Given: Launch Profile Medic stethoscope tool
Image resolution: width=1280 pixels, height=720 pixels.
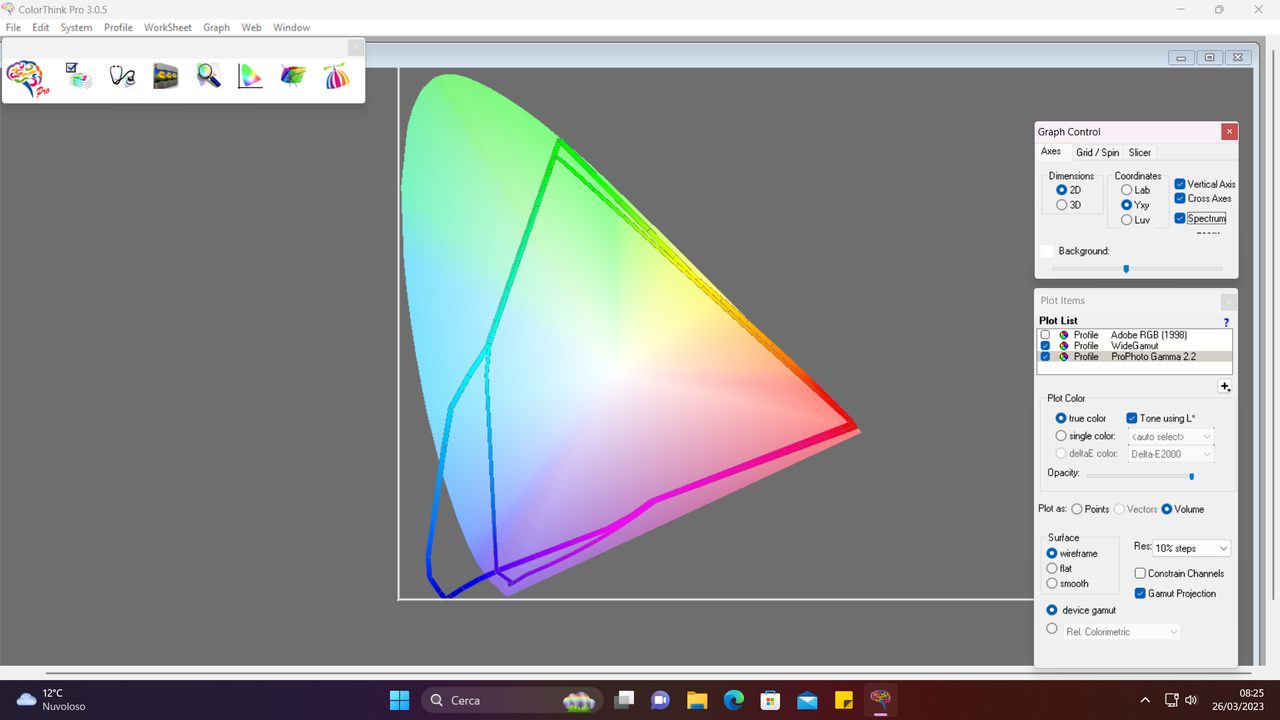Looking at the screenshot, I should [x=122, y=78].
